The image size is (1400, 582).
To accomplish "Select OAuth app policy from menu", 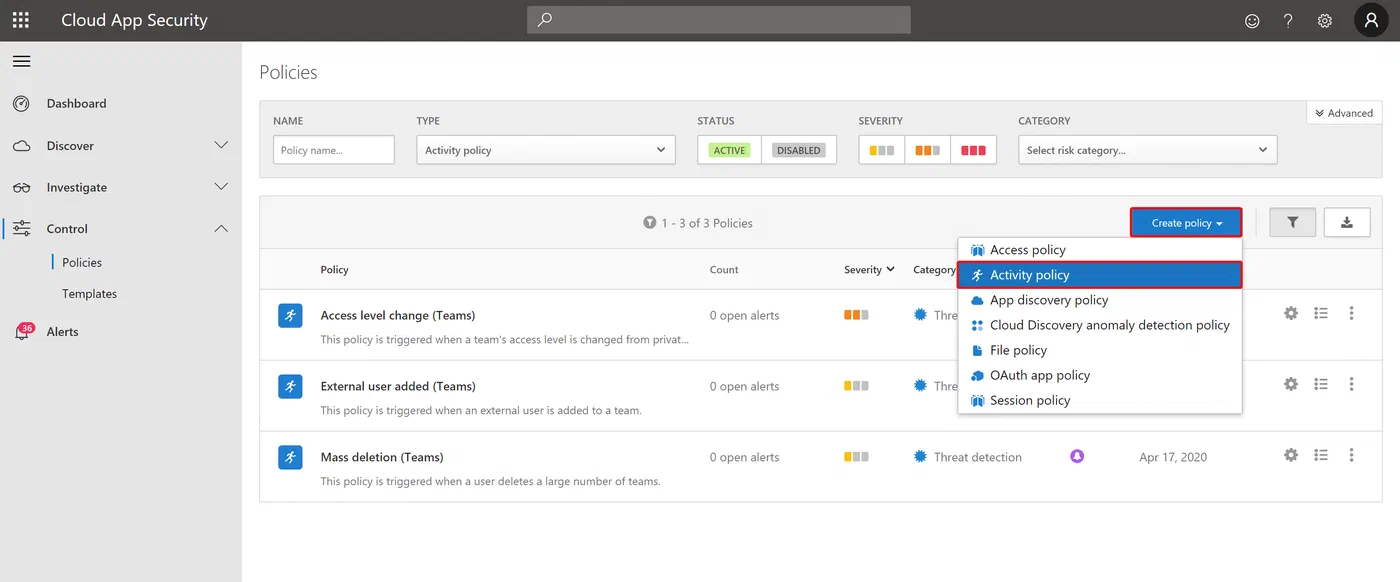I will click(1100, 375).
